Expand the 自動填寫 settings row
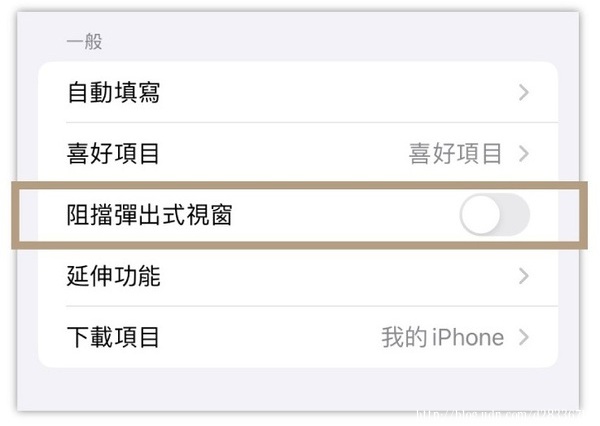 (298, 92)
